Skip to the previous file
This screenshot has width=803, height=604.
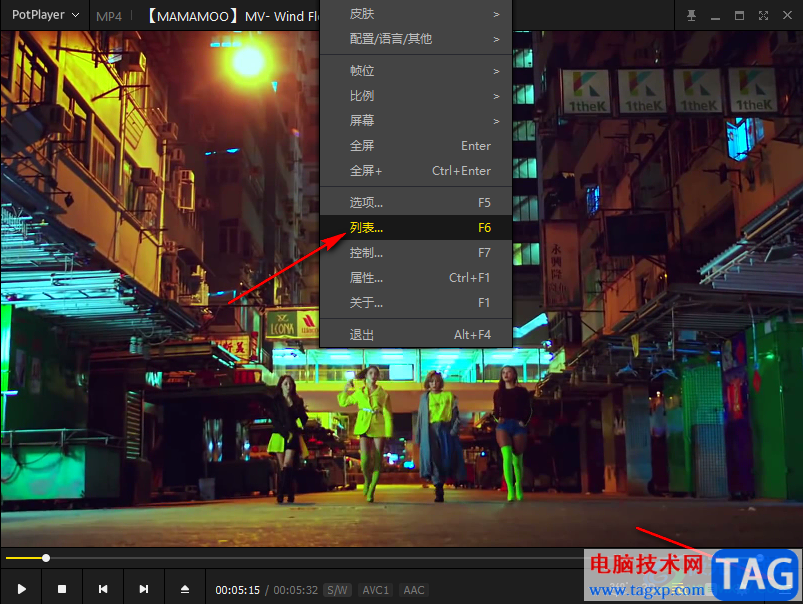(x=103, y=589)
